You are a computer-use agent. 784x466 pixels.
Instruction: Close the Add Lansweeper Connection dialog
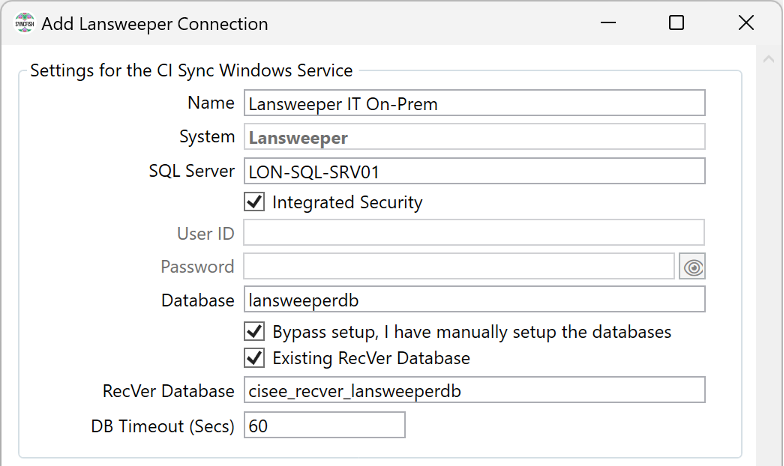746,23
